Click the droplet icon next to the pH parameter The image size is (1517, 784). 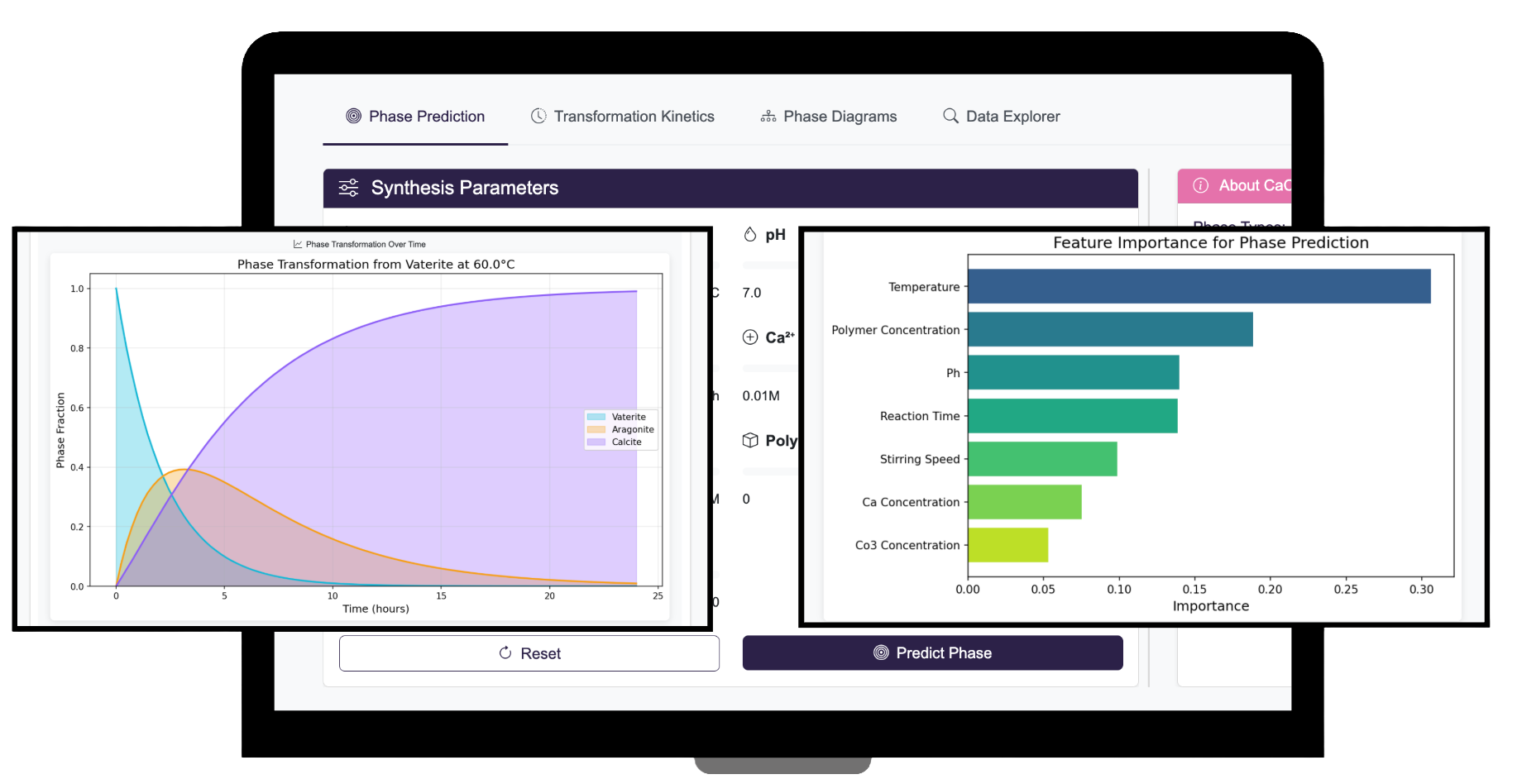point(750,234)
